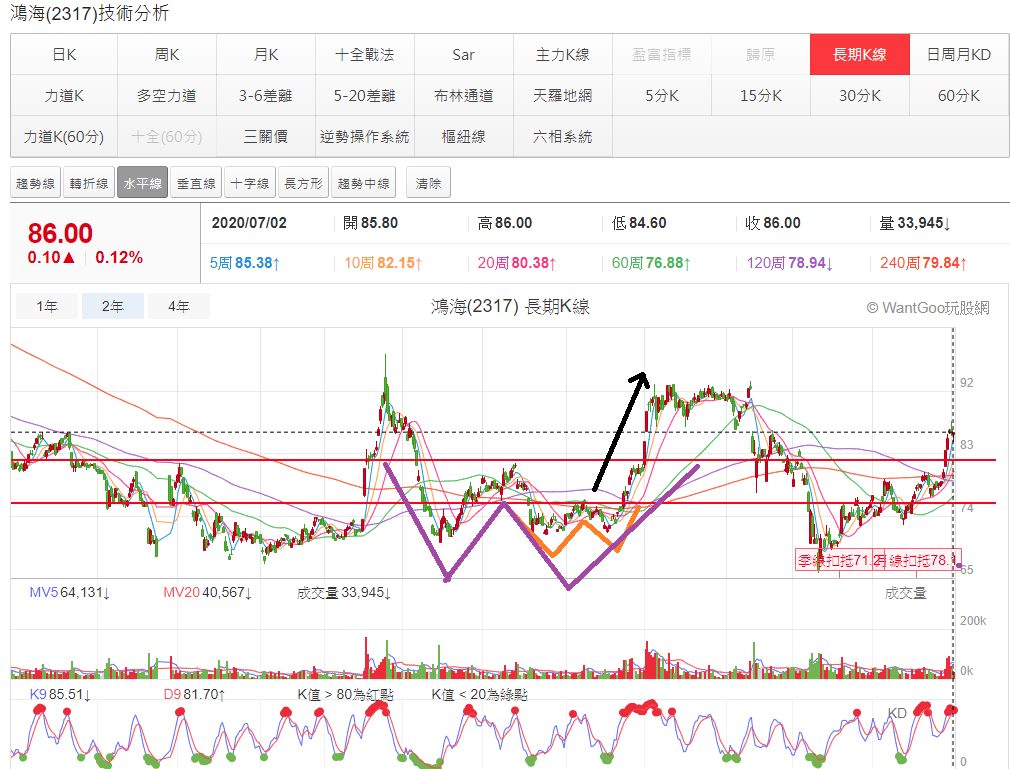Click the large 86.00 price
The image size is (1010, 769).
pos(60,233)
